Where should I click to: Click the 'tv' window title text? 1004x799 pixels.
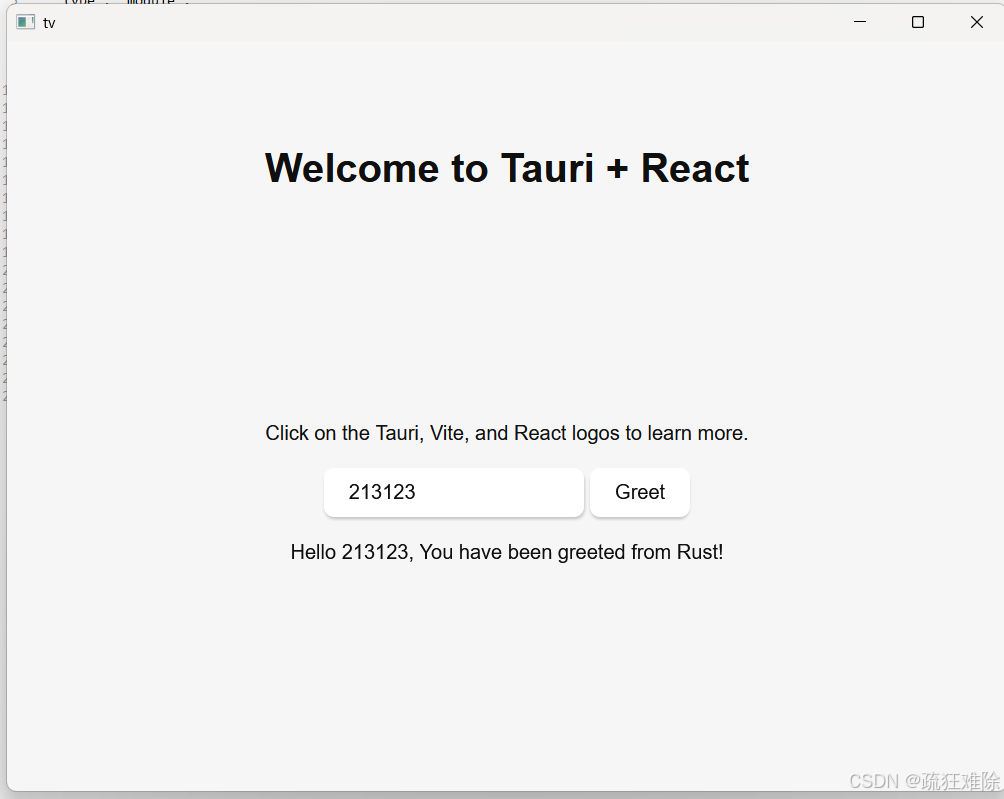[49, 23]
